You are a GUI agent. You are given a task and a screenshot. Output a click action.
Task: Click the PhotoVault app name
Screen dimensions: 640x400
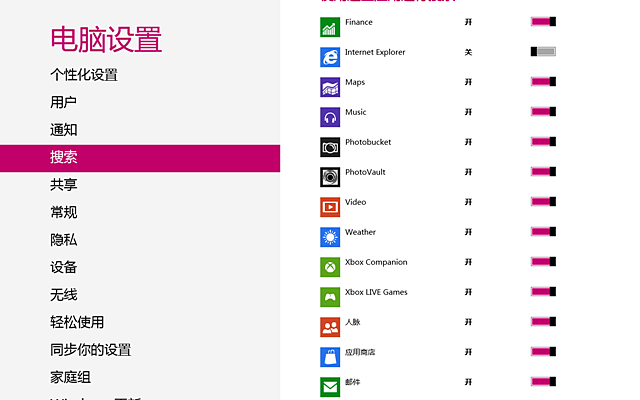tap(365, 172)
